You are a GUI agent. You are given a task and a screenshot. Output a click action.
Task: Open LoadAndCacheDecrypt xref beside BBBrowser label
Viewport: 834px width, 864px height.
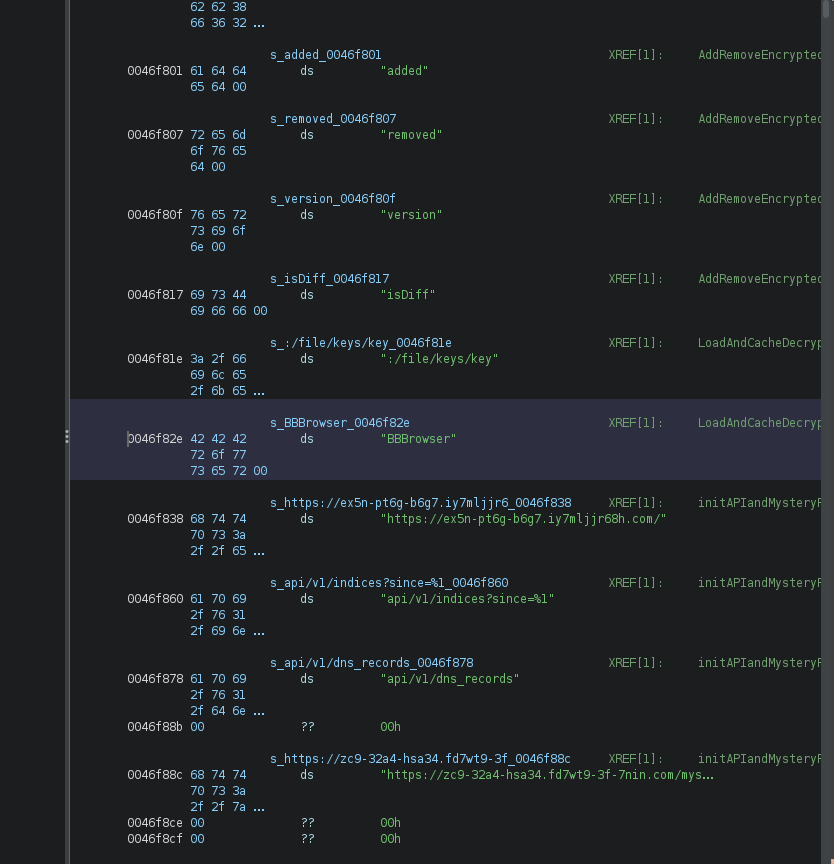pyautogui.click(x=758, y=422)
